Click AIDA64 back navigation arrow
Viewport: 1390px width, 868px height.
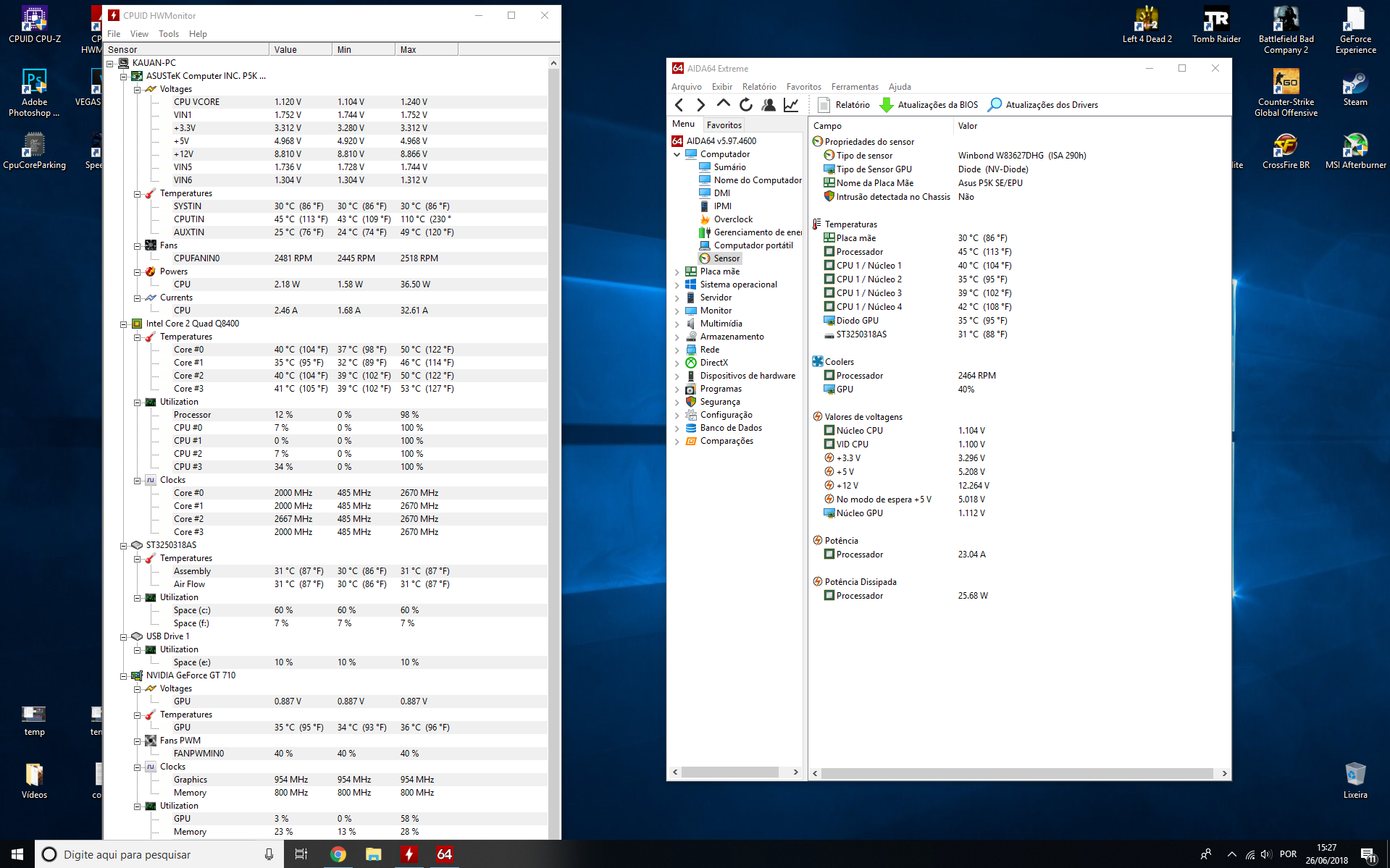[x=679, y=105]
